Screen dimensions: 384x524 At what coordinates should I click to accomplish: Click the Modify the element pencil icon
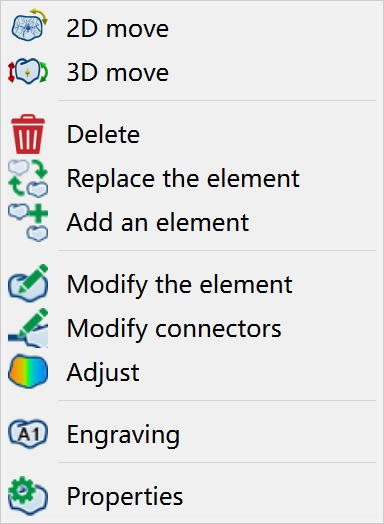pyautogui.click(x=28, y=283)
